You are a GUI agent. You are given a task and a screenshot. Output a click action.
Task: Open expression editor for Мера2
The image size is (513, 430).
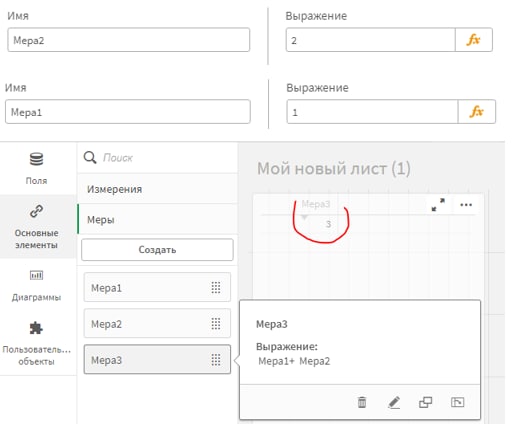tap(473, 40)
